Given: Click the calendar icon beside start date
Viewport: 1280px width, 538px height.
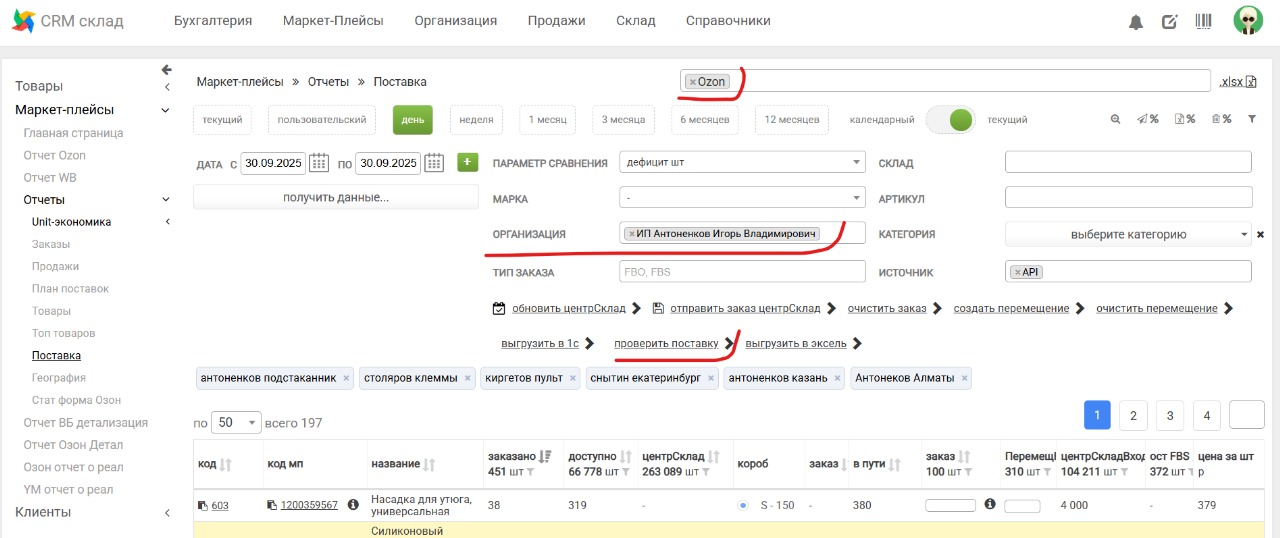Looking at the screenshot, I should coord(319,163).
